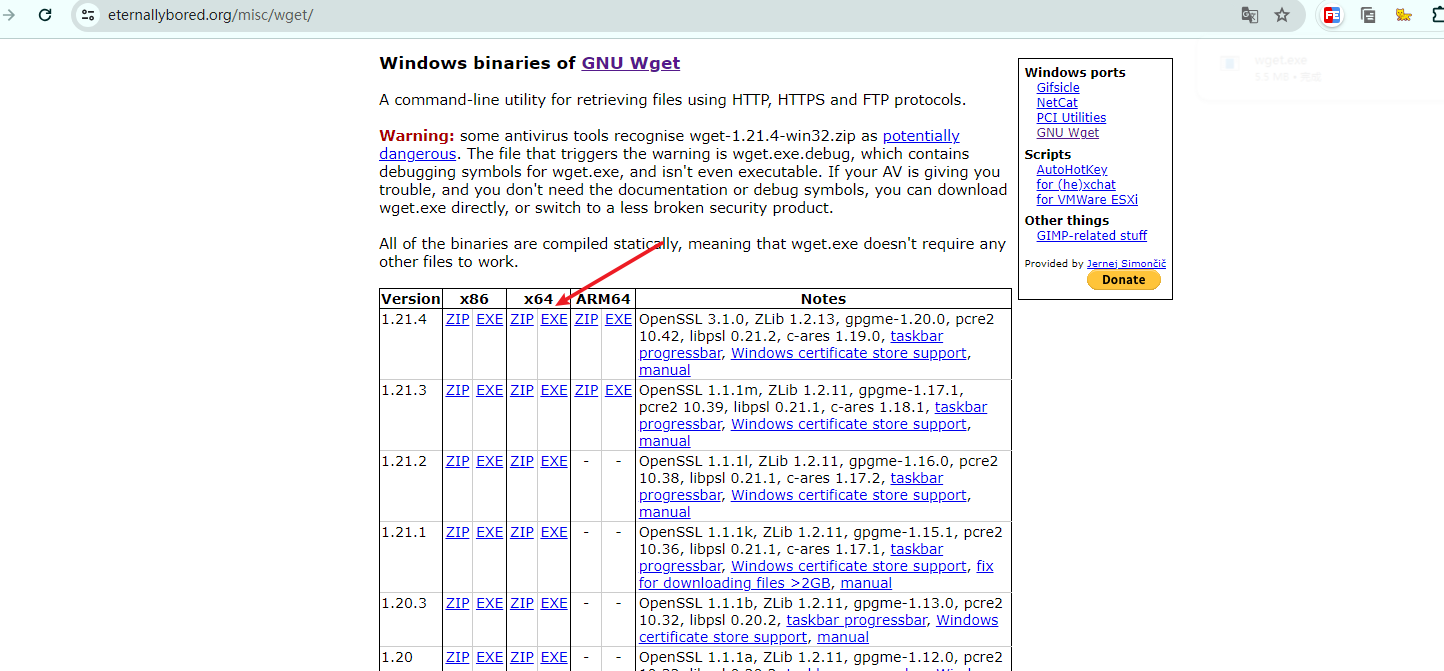Download 1.21.3 ARM64 EXE
Screen dimensions: 1444x671
click(x=619, y=390)
